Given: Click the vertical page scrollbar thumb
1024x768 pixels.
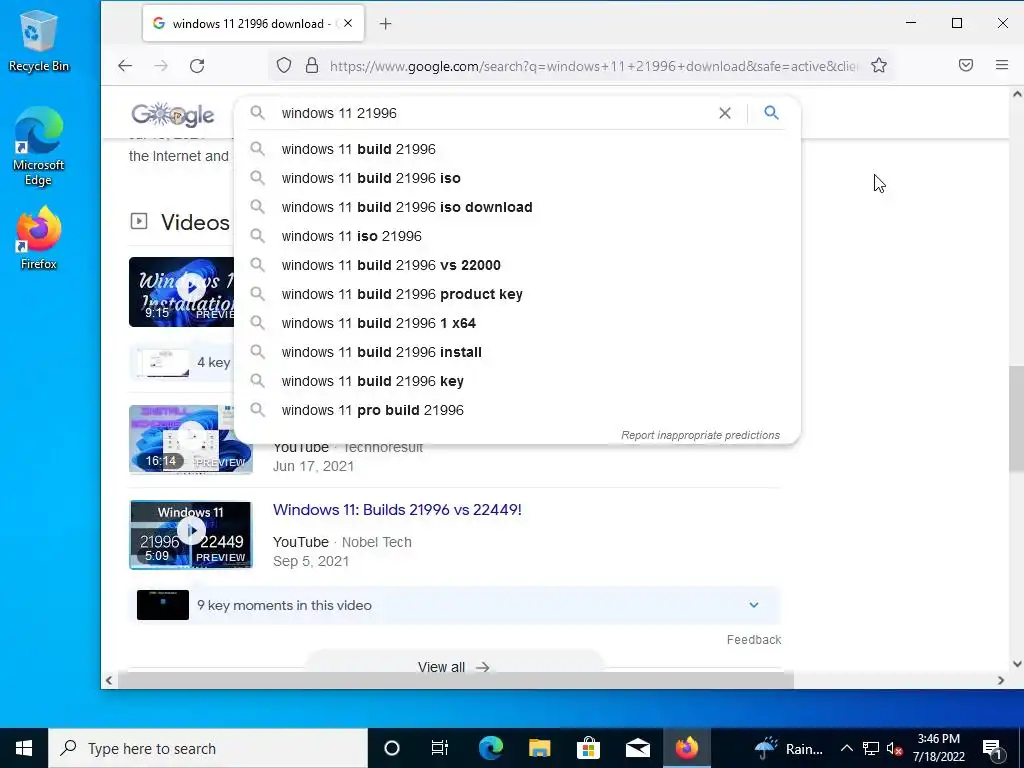Looking at the screenshot, I should [1017, 418].
